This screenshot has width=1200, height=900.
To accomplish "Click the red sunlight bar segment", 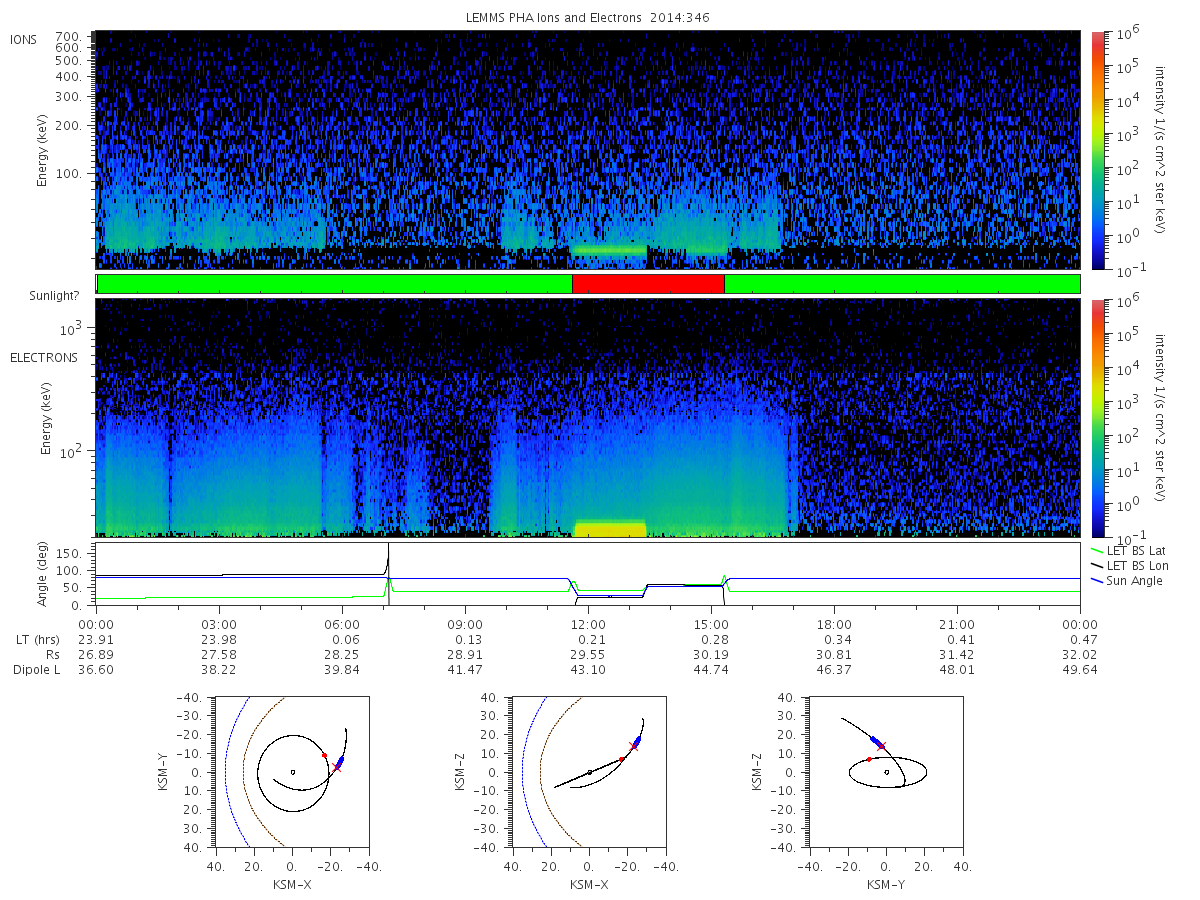I will click(648, 284).
